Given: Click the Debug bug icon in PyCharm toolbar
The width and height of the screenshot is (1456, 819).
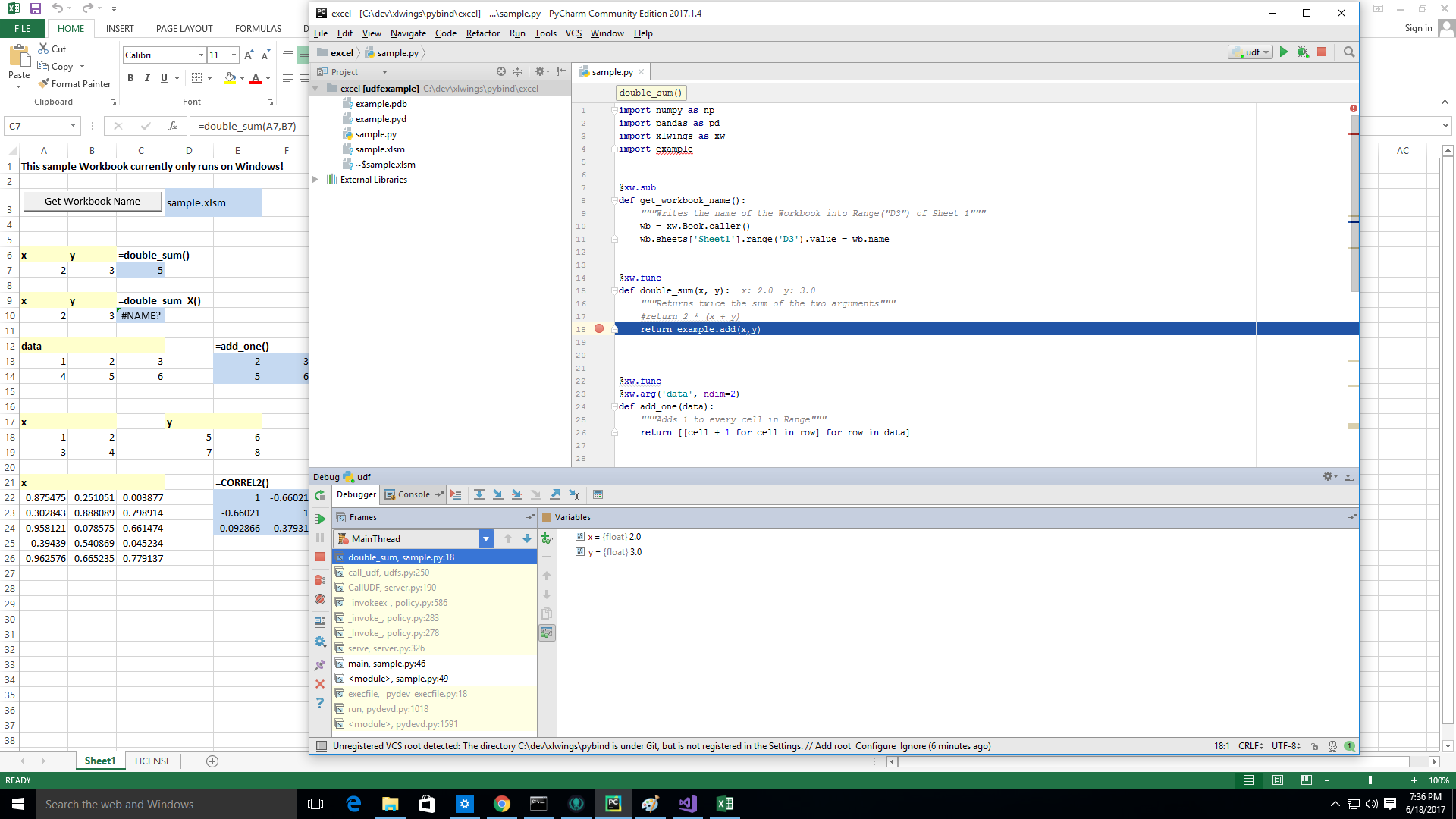Looking at the screenshot, I should coord(1303,52).
